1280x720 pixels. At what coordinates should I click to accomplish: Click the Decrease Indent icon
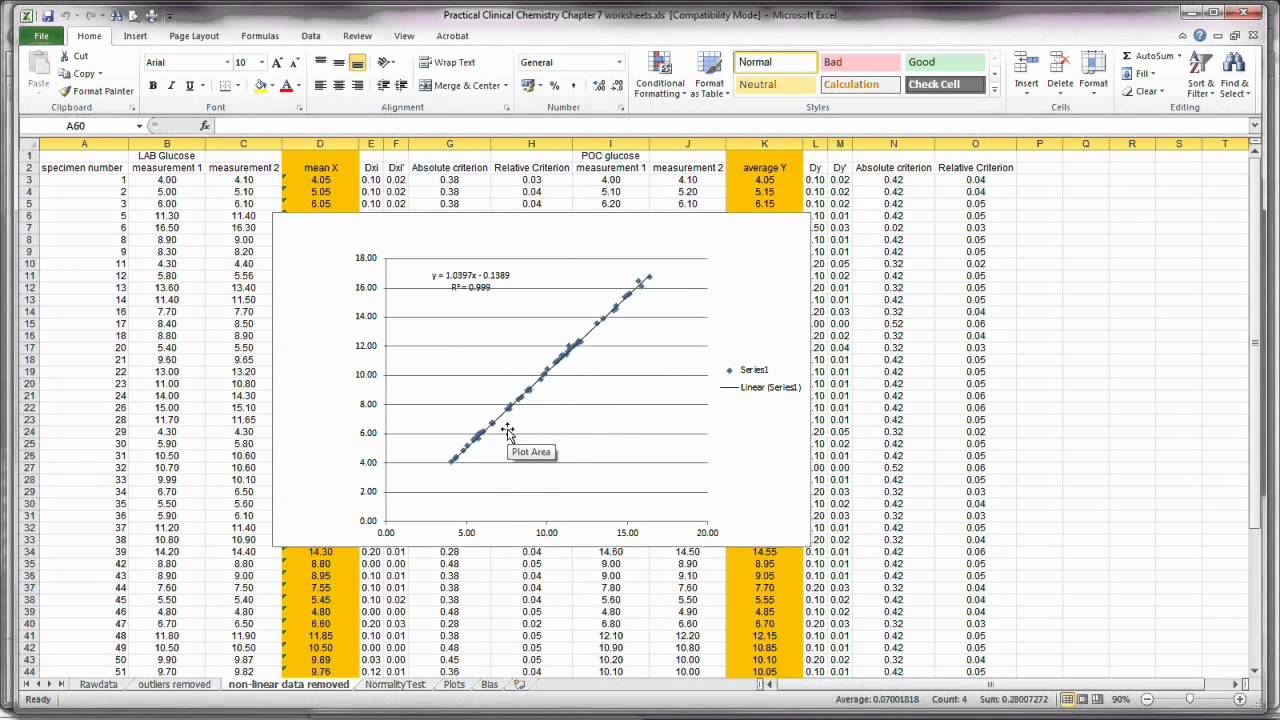click(x=384, y=86)
